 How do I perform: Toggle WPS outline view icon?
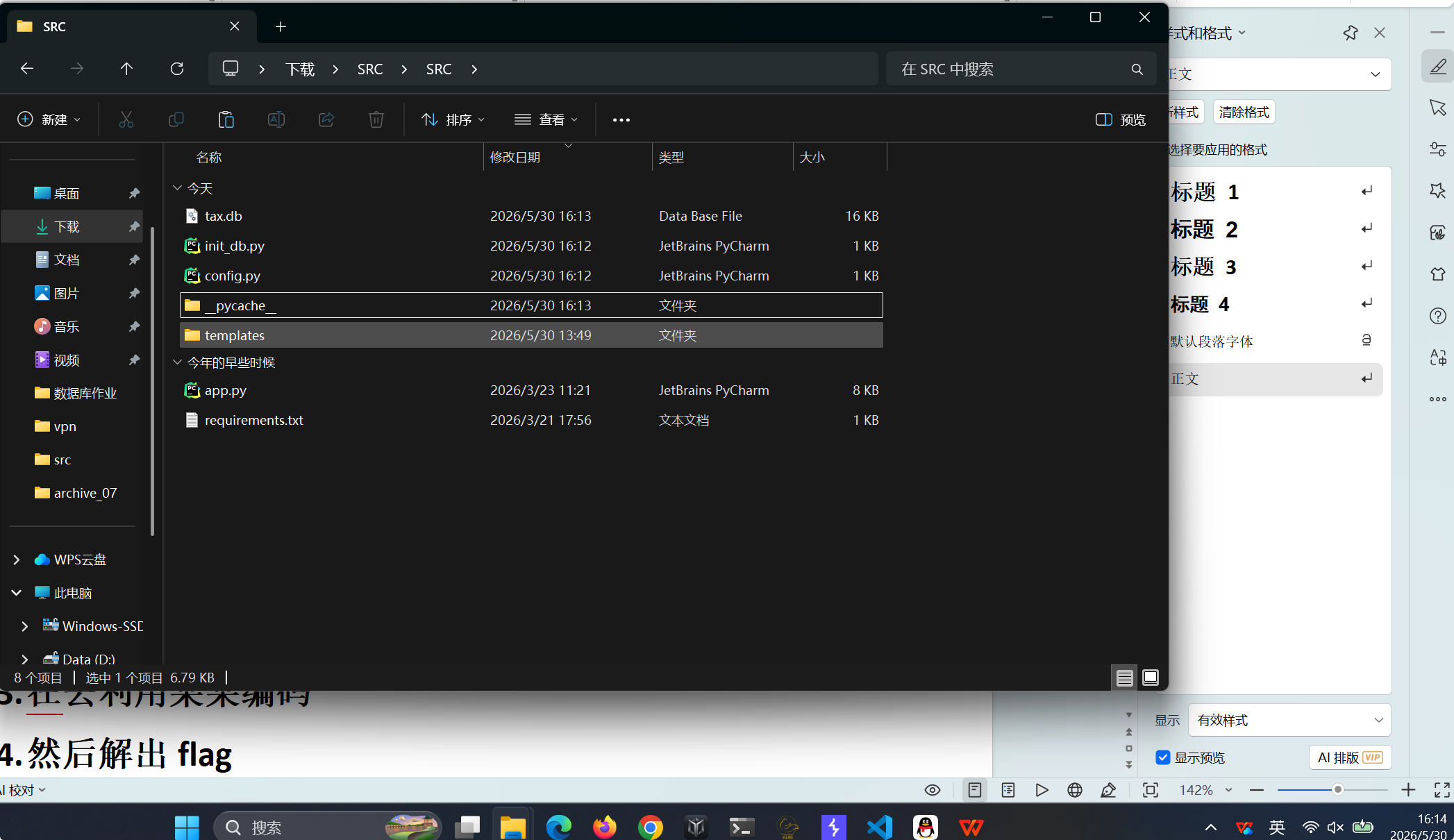point(1008,790)
